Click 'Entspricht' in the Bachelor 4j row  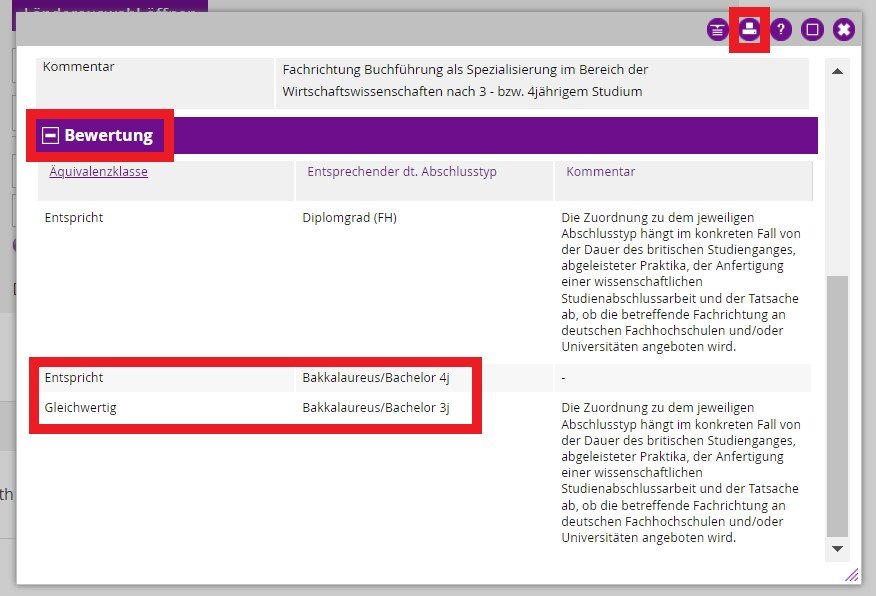pyautogui.click(x=74, y=378)
